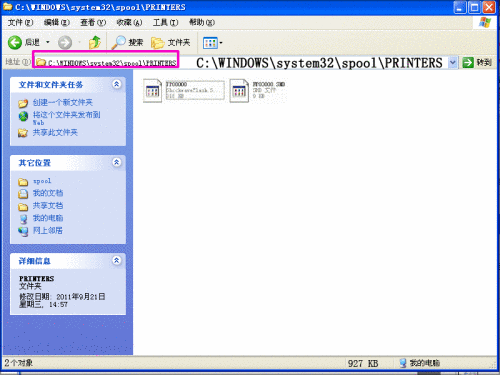Open the 文件(F) menu
This screenshot has width=500, height=375.
(x=20, y=22)
